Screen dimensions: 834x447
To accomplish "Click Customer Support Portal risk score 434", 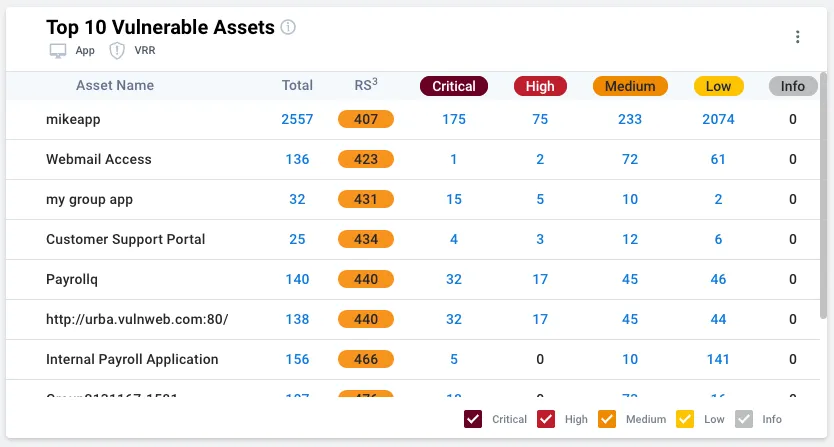I will [x=366, y=239].
